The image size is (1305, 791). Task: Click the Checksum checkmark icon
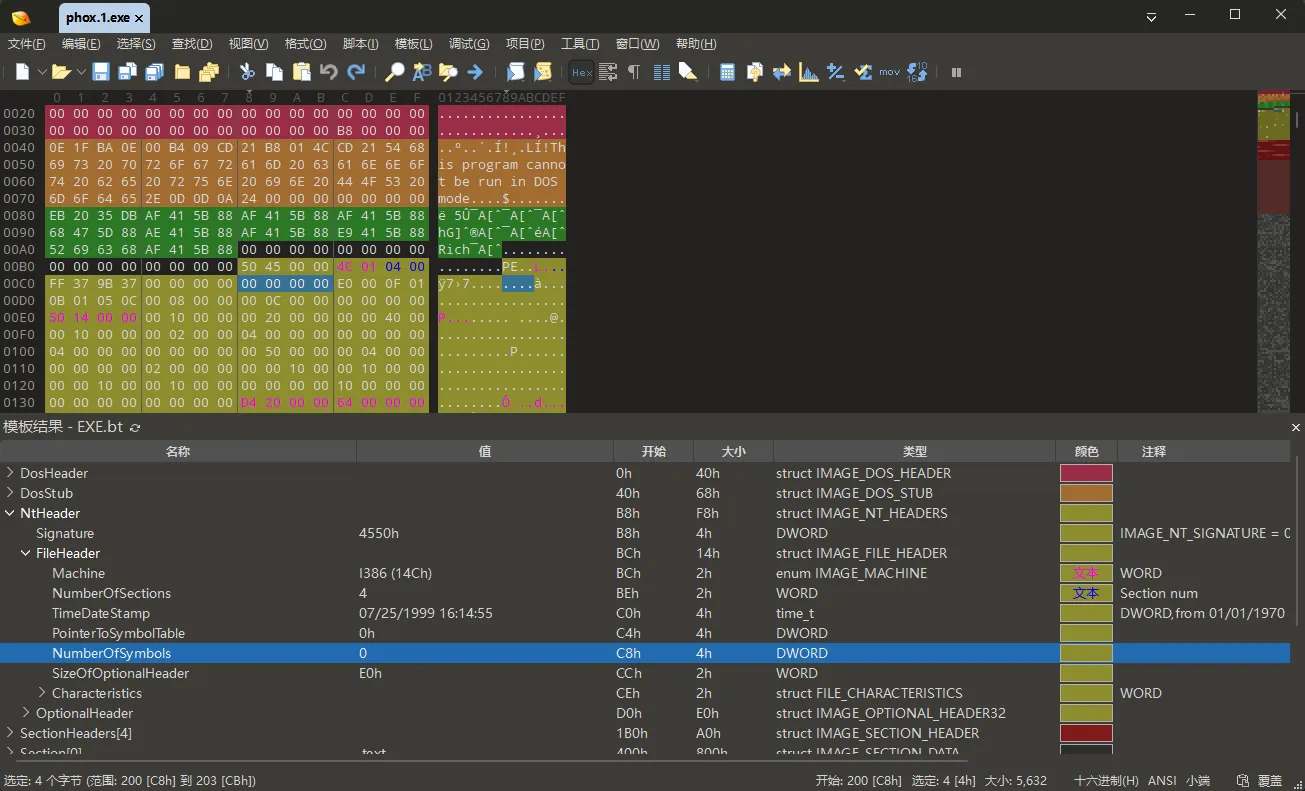coord(862,72)
